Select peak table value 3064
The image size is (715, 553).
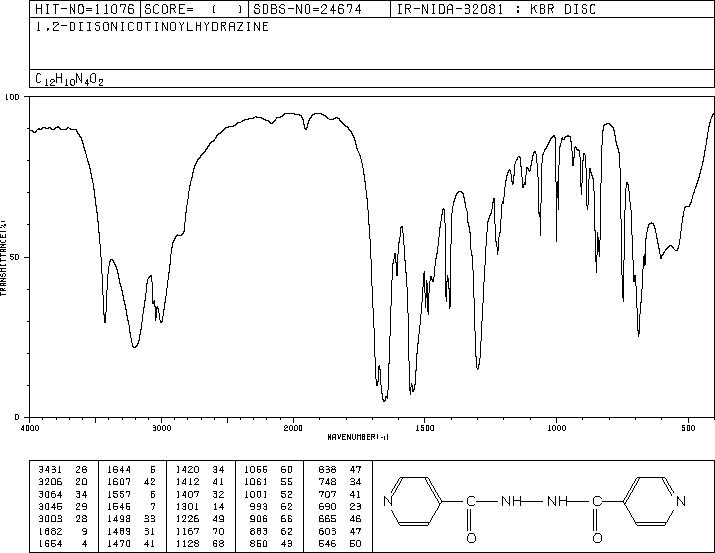(50, 494)
